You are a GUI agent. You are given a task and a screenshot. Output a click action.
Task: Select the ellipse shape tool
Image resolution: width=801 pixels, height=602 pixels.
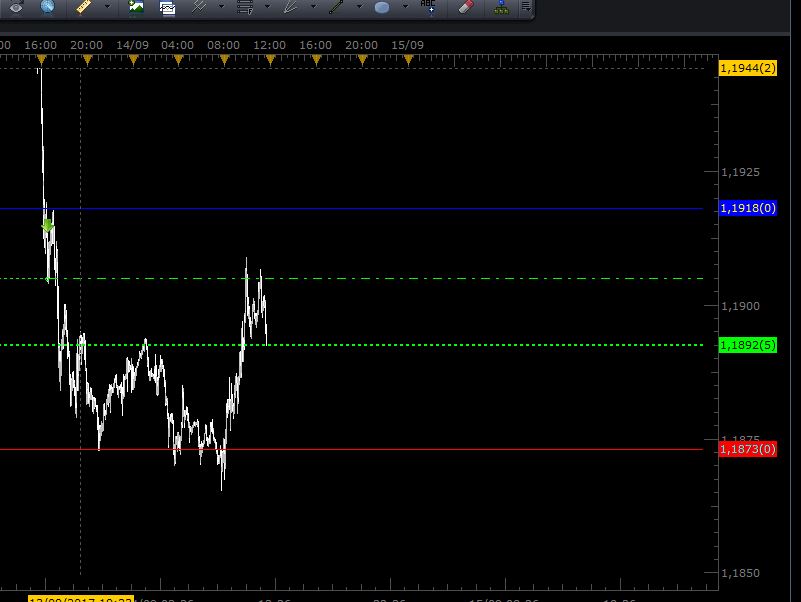click(x=382, y=8)
